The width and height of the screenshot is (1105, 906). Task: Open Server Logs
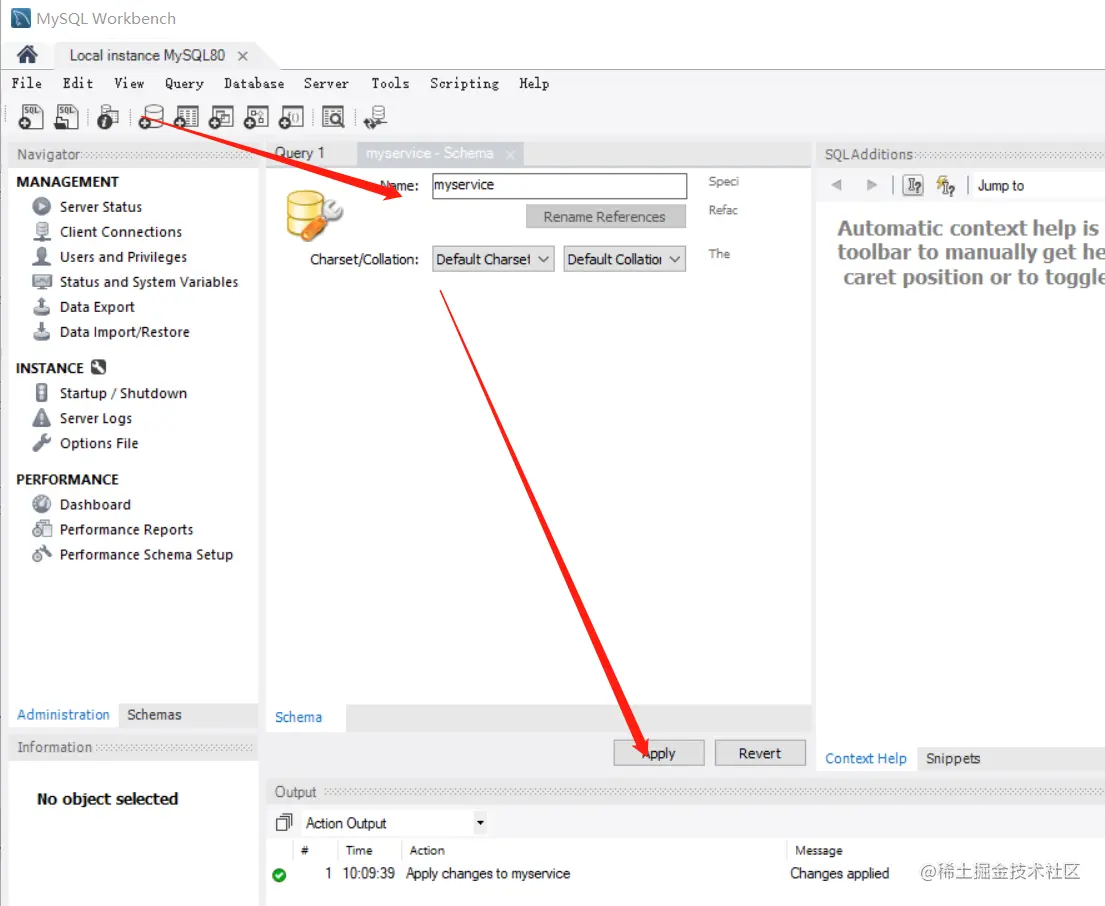pos(96,418)
